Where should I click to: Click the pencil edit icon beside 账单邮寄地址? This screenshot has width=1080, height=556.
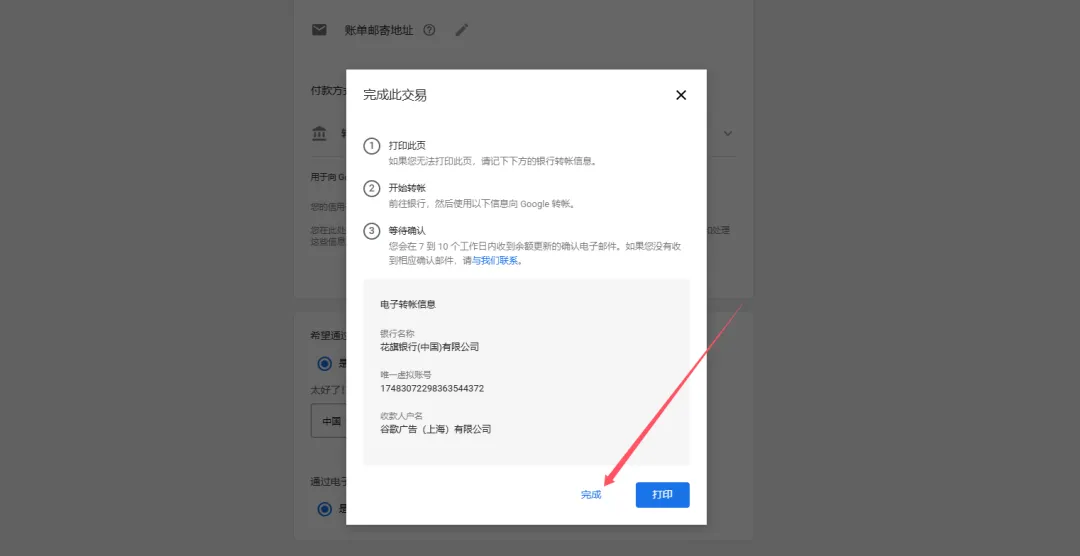pos(461,30)
